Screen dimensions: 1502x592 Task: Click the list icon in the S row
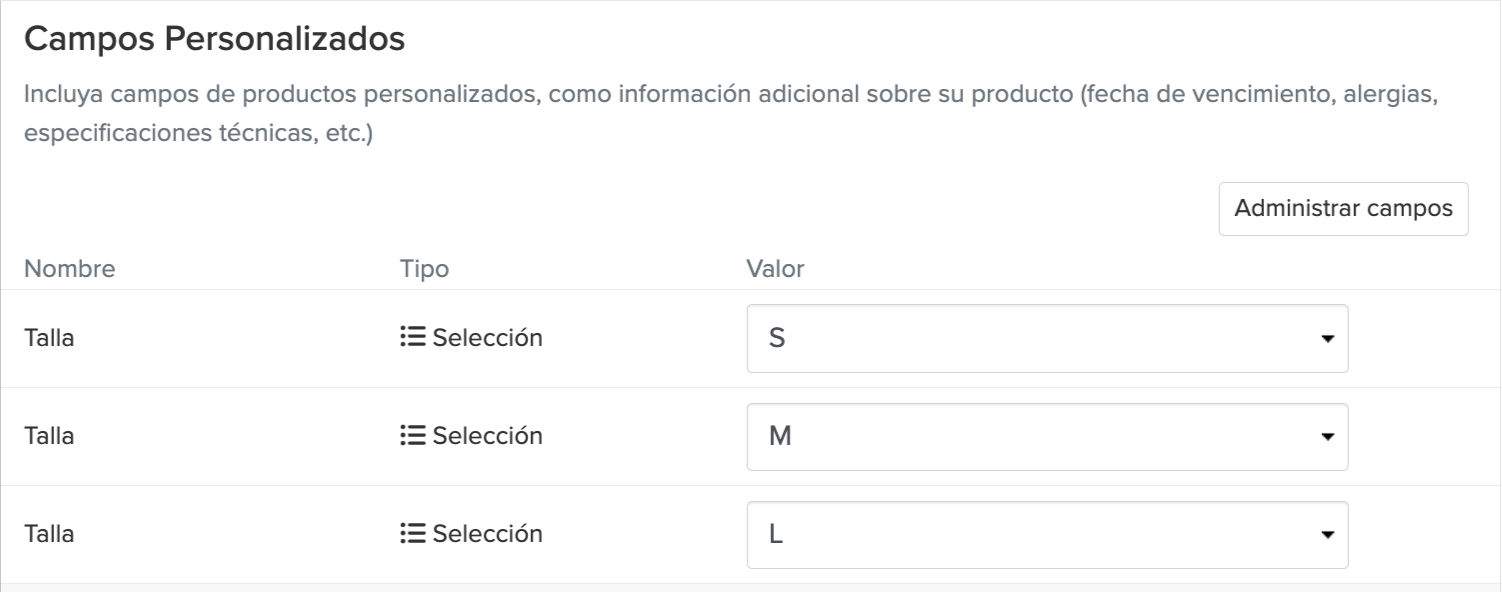point(412,338)
